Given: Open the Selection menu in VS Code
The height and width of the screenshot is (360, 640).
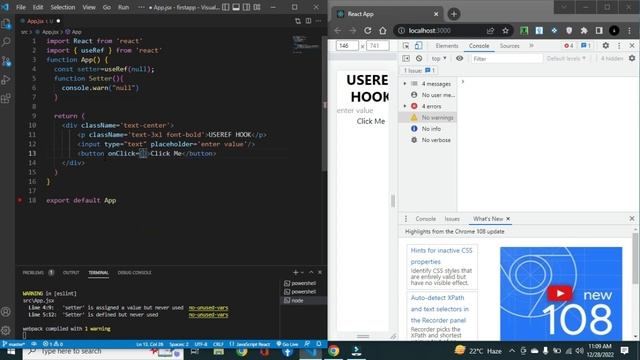Looking at the screenshot, I should click(63, 7).
